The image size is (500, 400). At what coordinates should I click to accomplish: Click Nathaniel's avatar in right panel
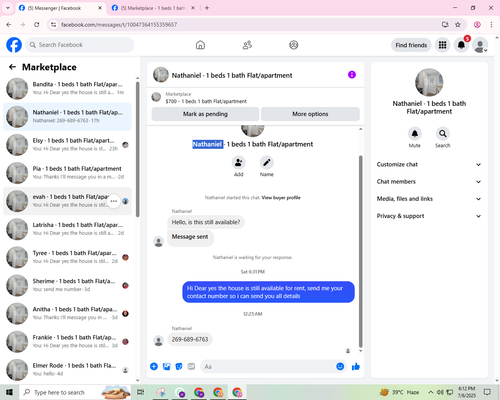[x=429, y=82]
